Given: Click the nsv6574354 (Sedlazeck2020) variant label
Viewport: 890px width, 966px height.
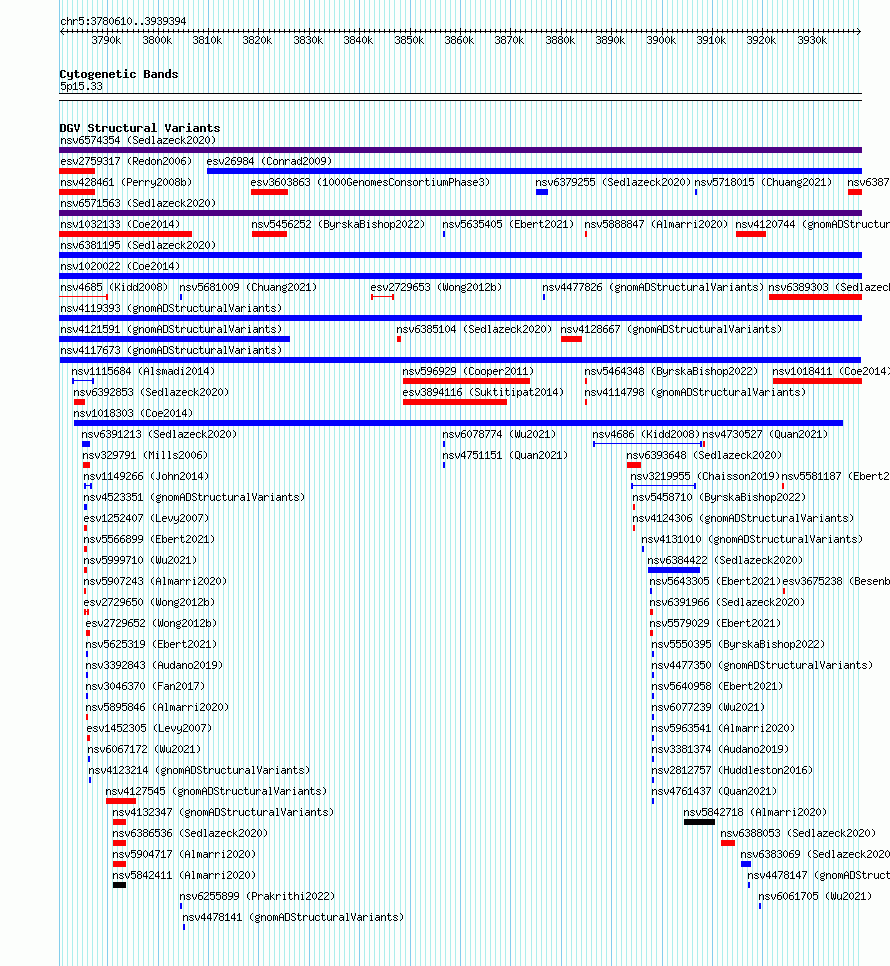Looking at the screenshot, I should click(138, 140).
